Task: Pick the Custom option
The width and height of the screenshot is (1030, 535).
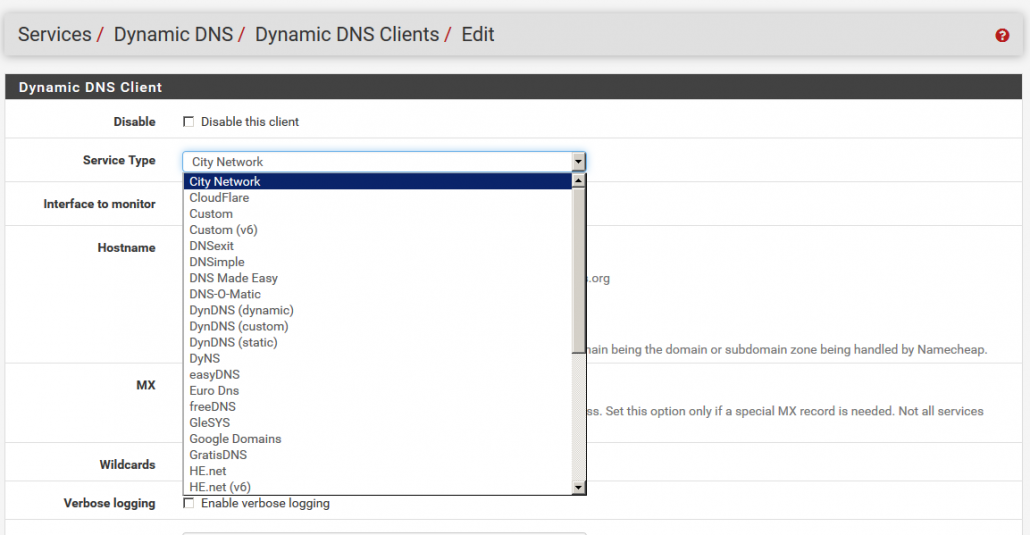Action: click(x=378, y=214)
